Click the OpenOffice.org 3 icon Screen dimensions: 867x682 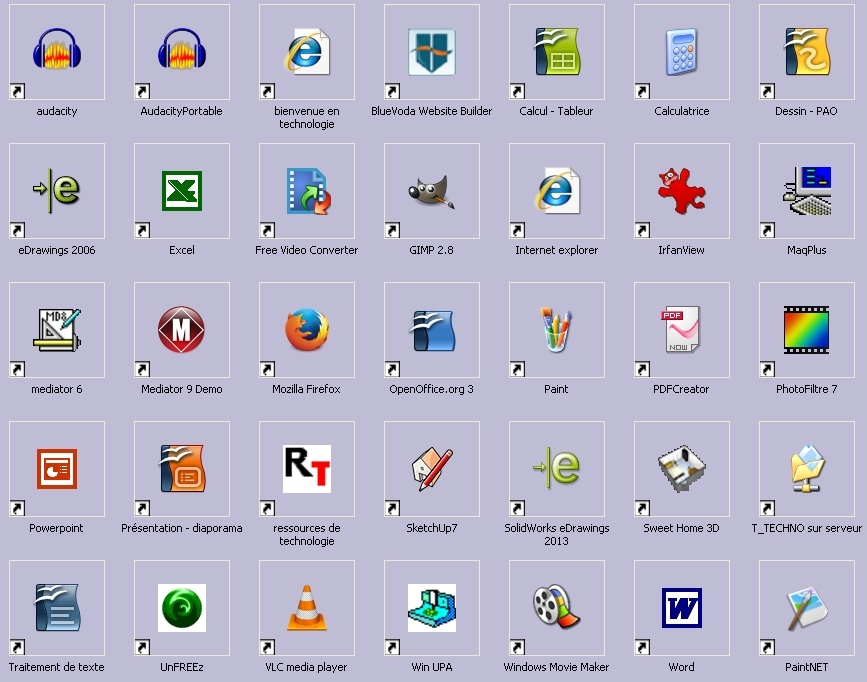(432, 330)
